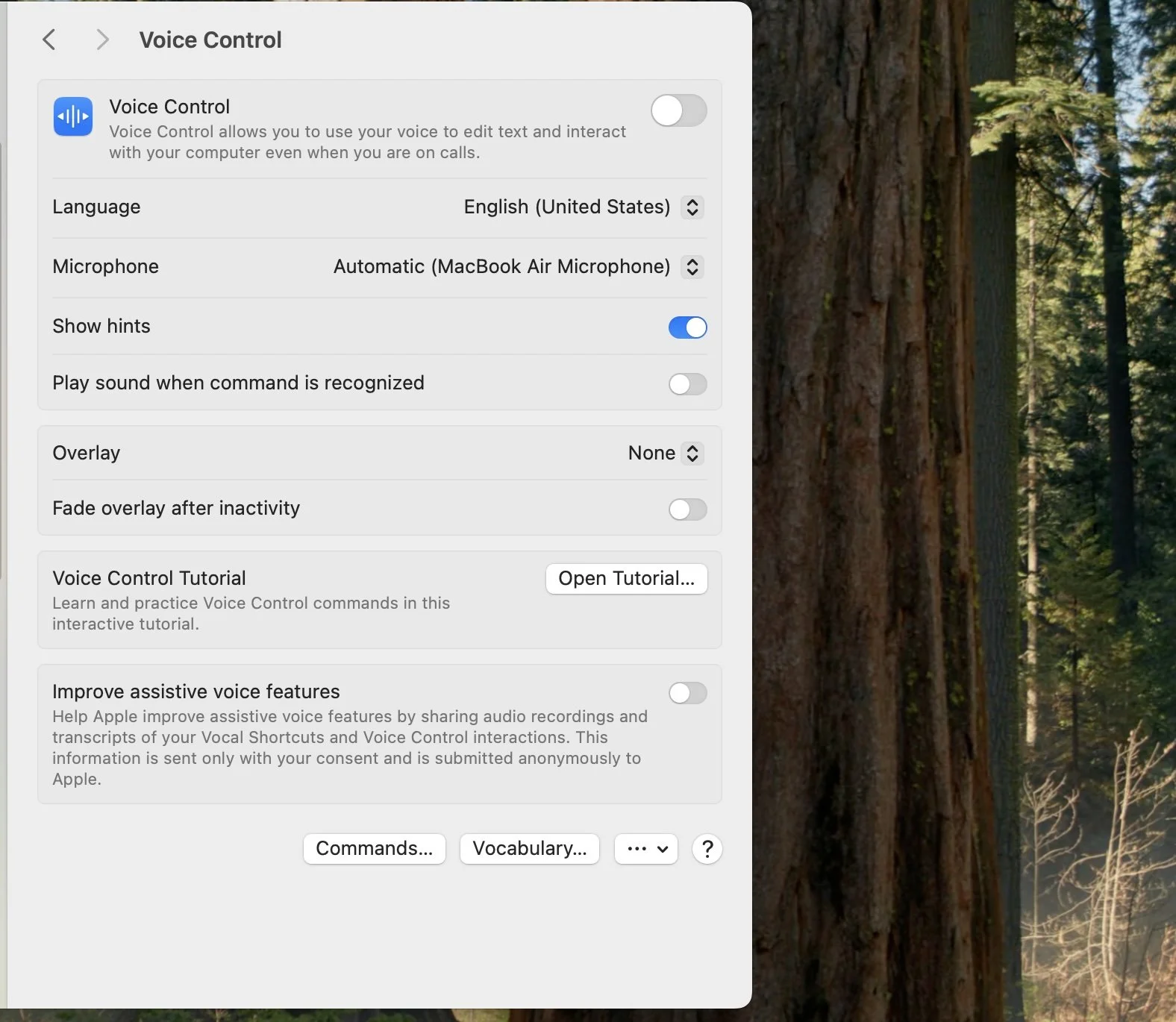Viewport: 1176px width, 1022px height.
Task: Click the Microphone row label
Action: [x=105, y=266]
